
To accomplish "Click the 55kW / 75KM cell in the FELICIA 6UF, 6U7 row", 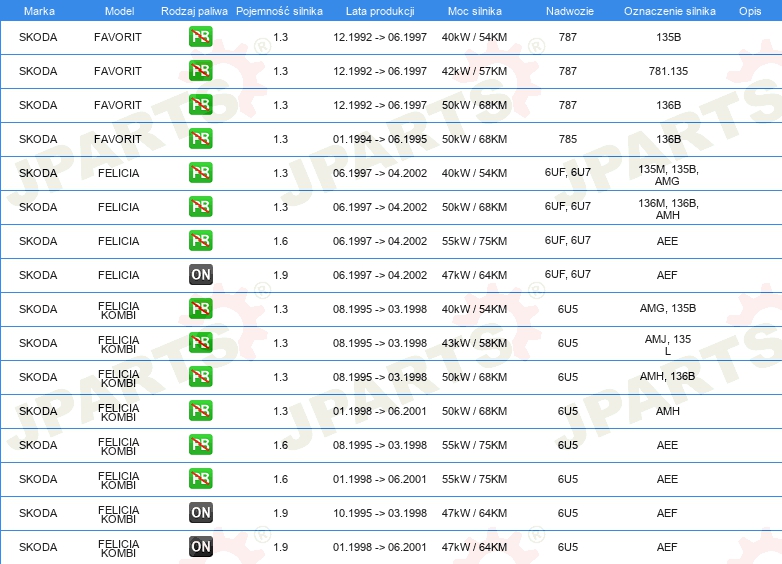I will pyautogui.click(x=474, y=241).
